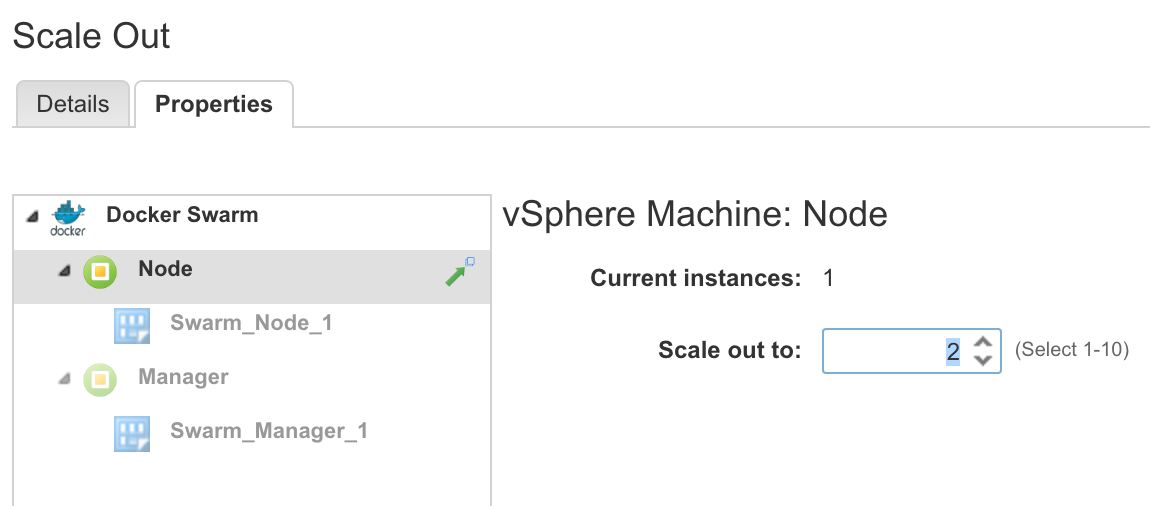1150x506 pixels.
Task: Click the Swarm_Node_1 instance icon
Action: [132, 325]
